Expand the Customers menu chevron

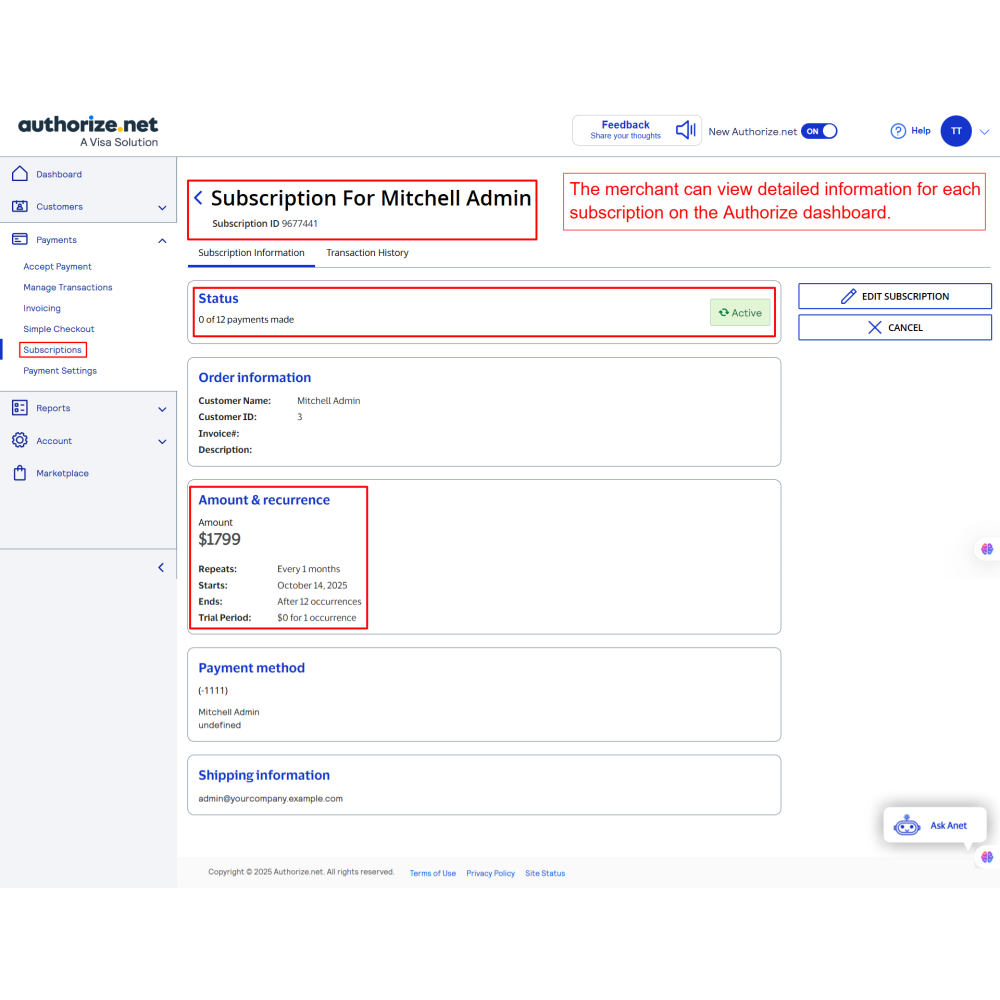pyautogui.click(x=162, y=207)
